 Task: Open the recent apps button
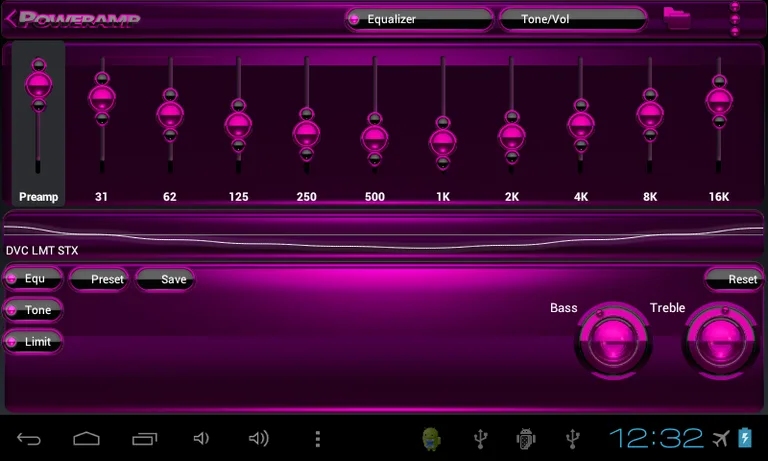pos(144,438)
